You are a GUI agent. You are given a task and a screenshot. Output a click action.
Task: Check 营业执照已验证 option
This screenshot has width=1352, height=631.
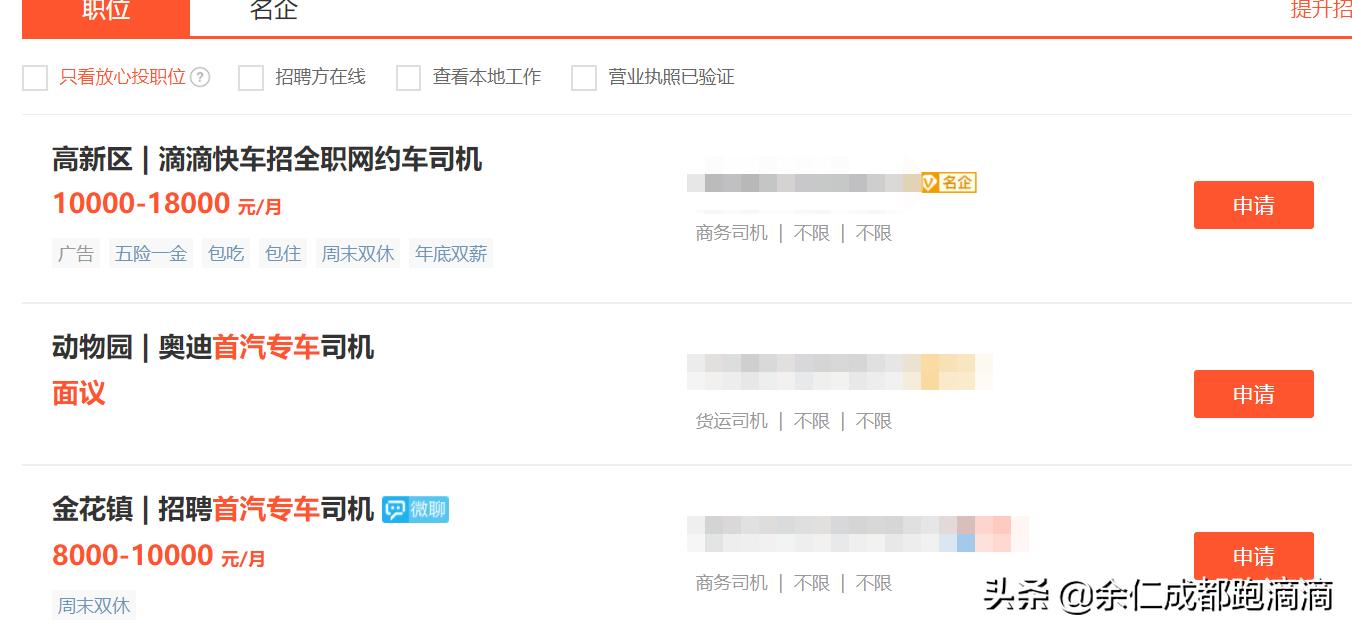pyautogui.click(x=583, y=77)
